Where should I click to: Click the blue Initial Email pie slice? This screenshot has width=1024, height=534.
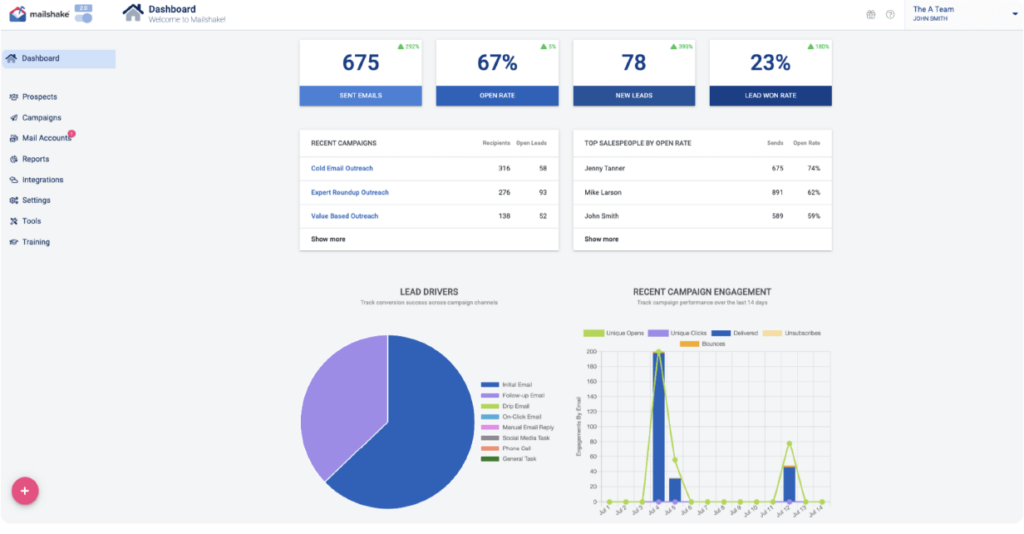point(418,431)
